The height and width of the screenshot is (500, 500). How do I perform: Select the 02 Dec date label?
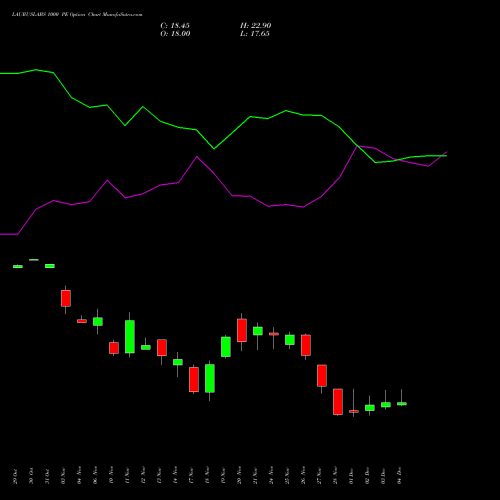(367, 476)
